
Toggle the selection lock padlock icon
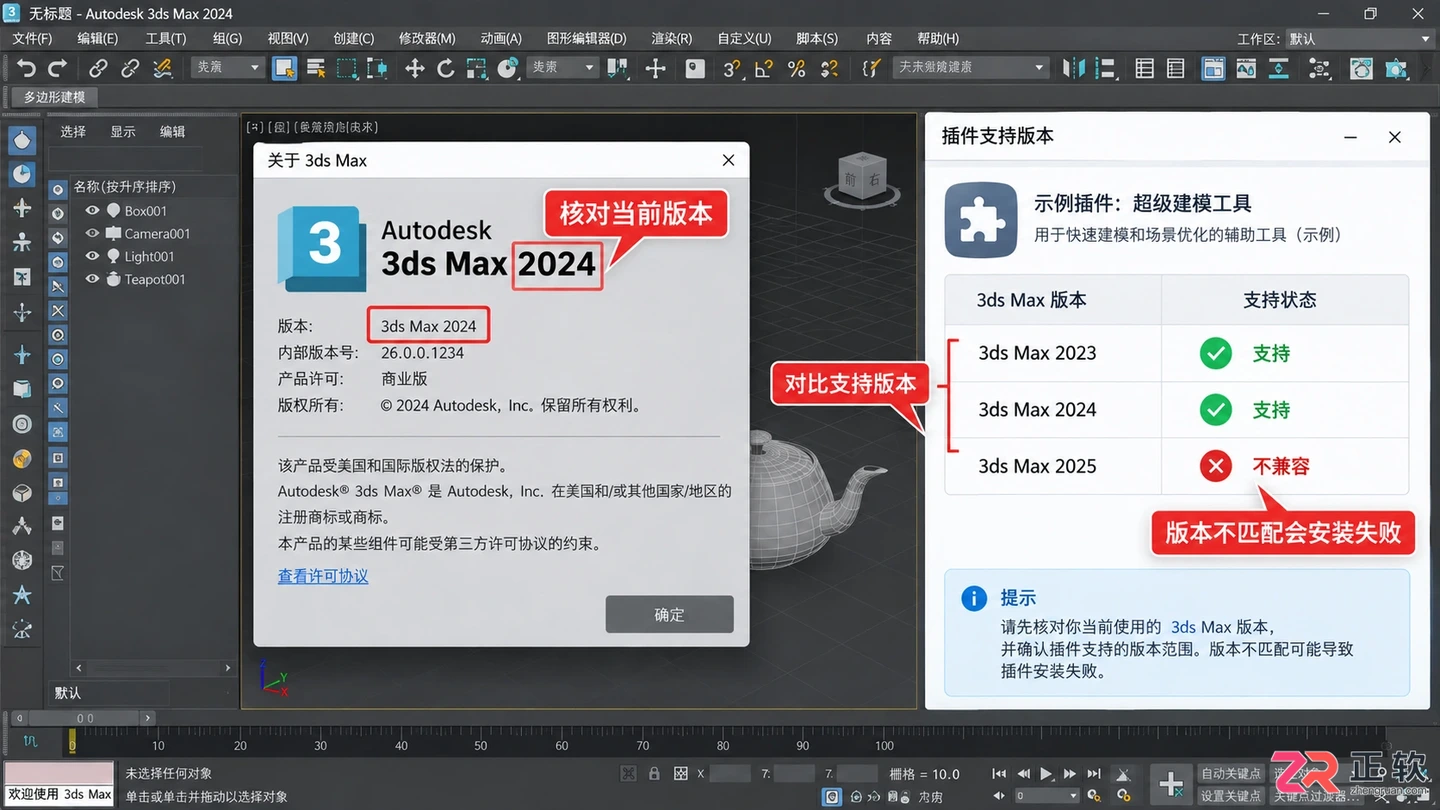click(654, 774)
